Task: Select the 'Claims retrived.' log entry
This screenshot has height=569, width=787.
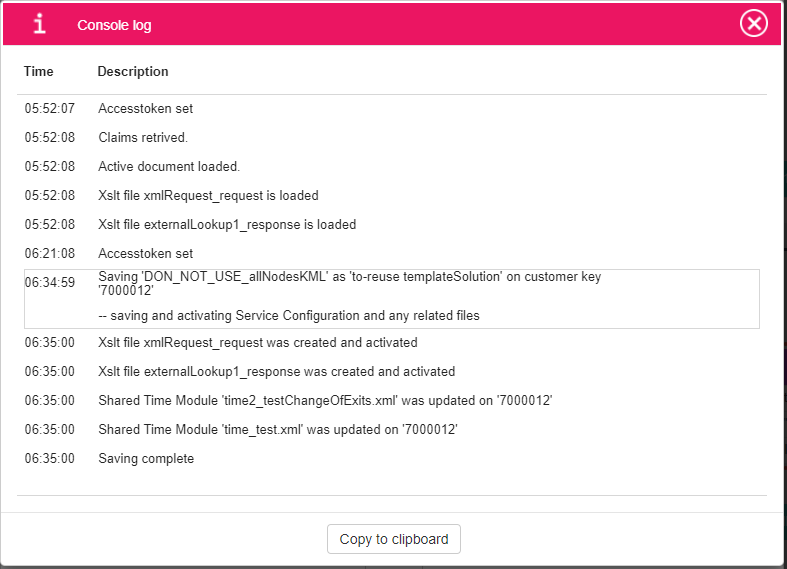Action: (x=143, y=137)
